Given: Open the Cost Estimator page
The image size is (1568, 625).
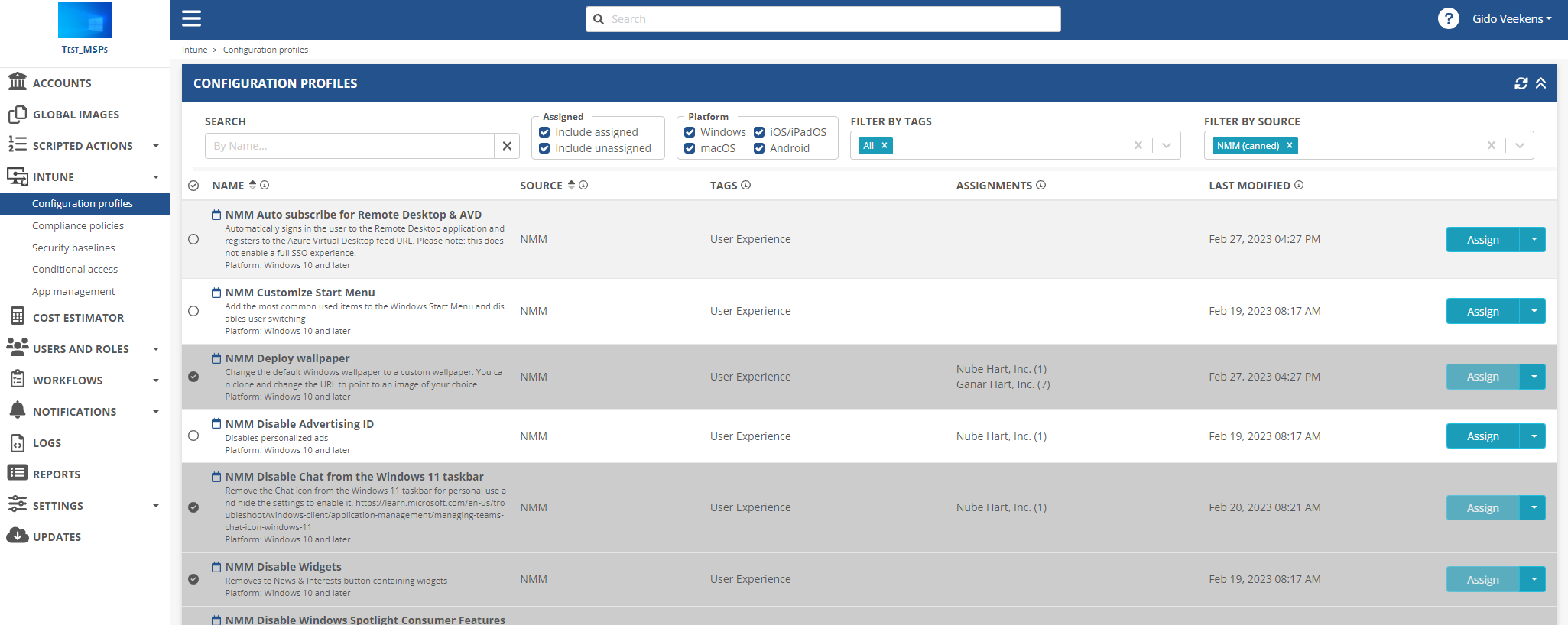Looking at the screenshot, I should 78,318.
